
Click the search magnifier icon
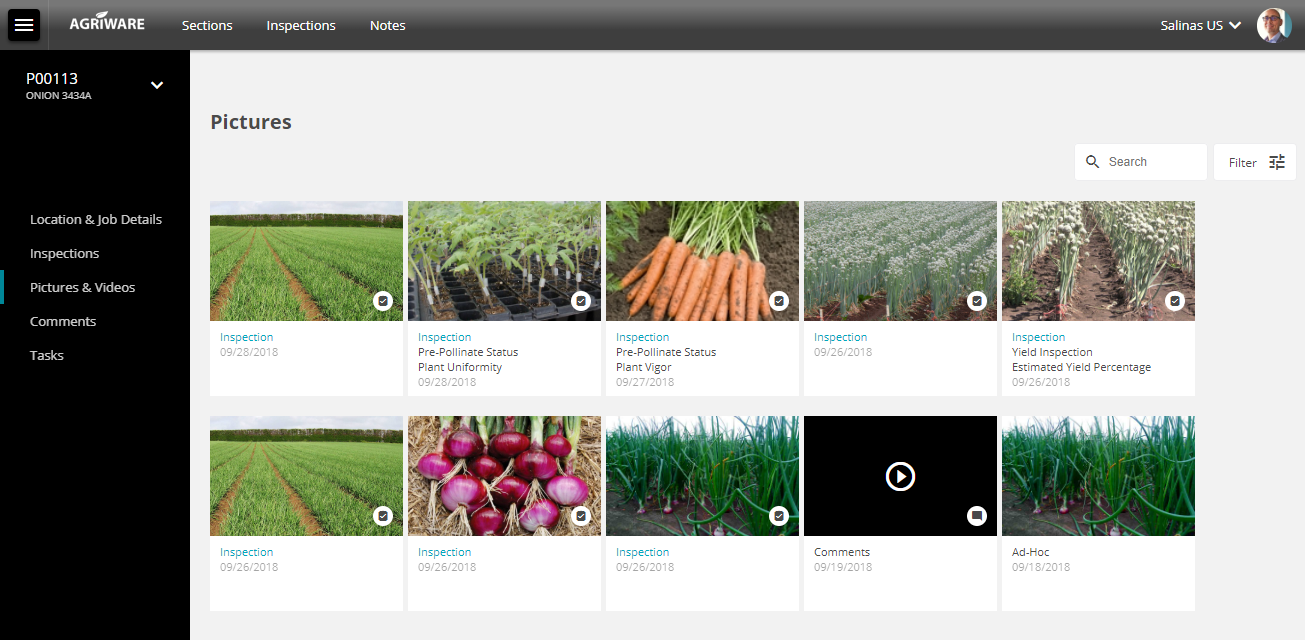point(1092,161)
